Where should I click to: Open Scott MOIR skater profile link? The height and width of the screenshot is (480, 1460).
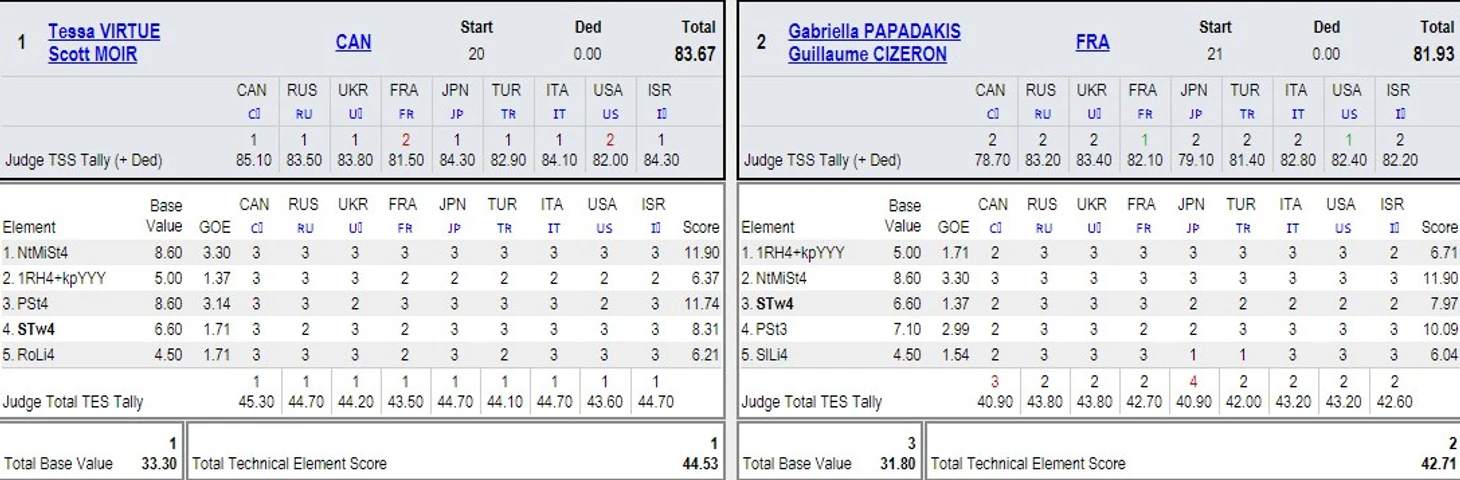point(93,54)
